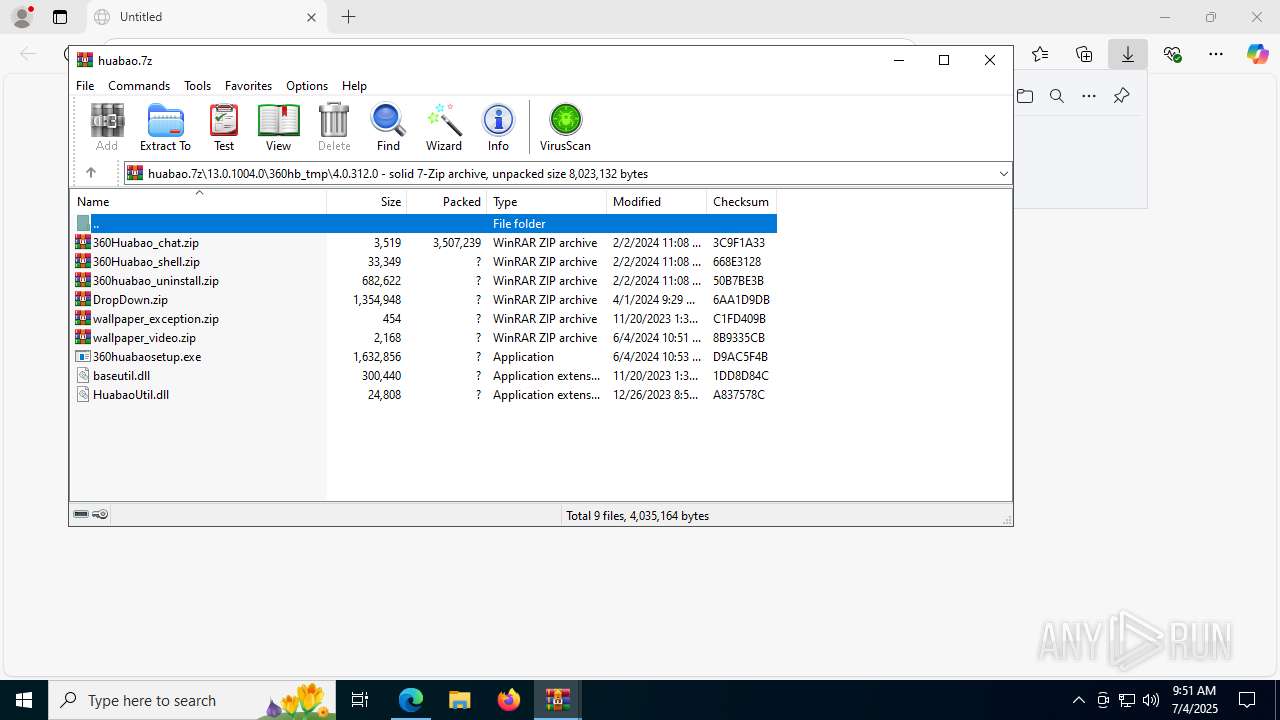Click disk drive icon in status bar

pos(81,515)
